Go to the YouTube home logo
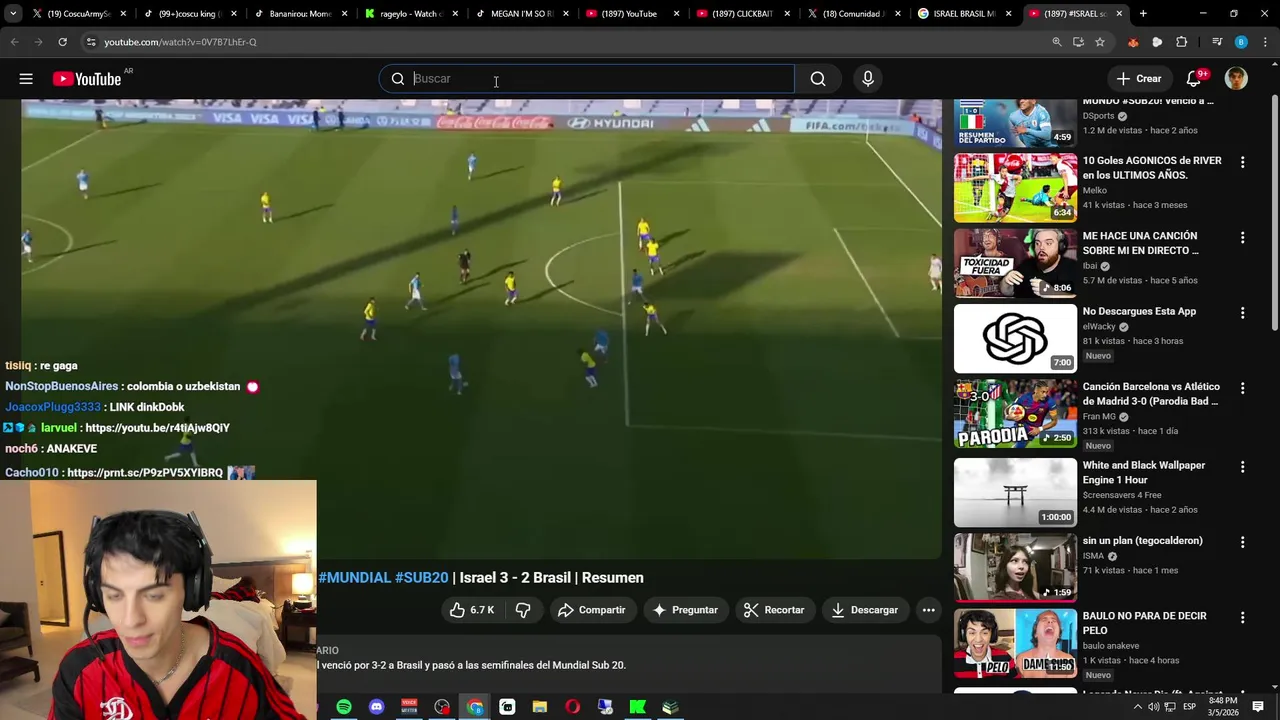This screenshot has width=1280, height=720. click(86, 79)
